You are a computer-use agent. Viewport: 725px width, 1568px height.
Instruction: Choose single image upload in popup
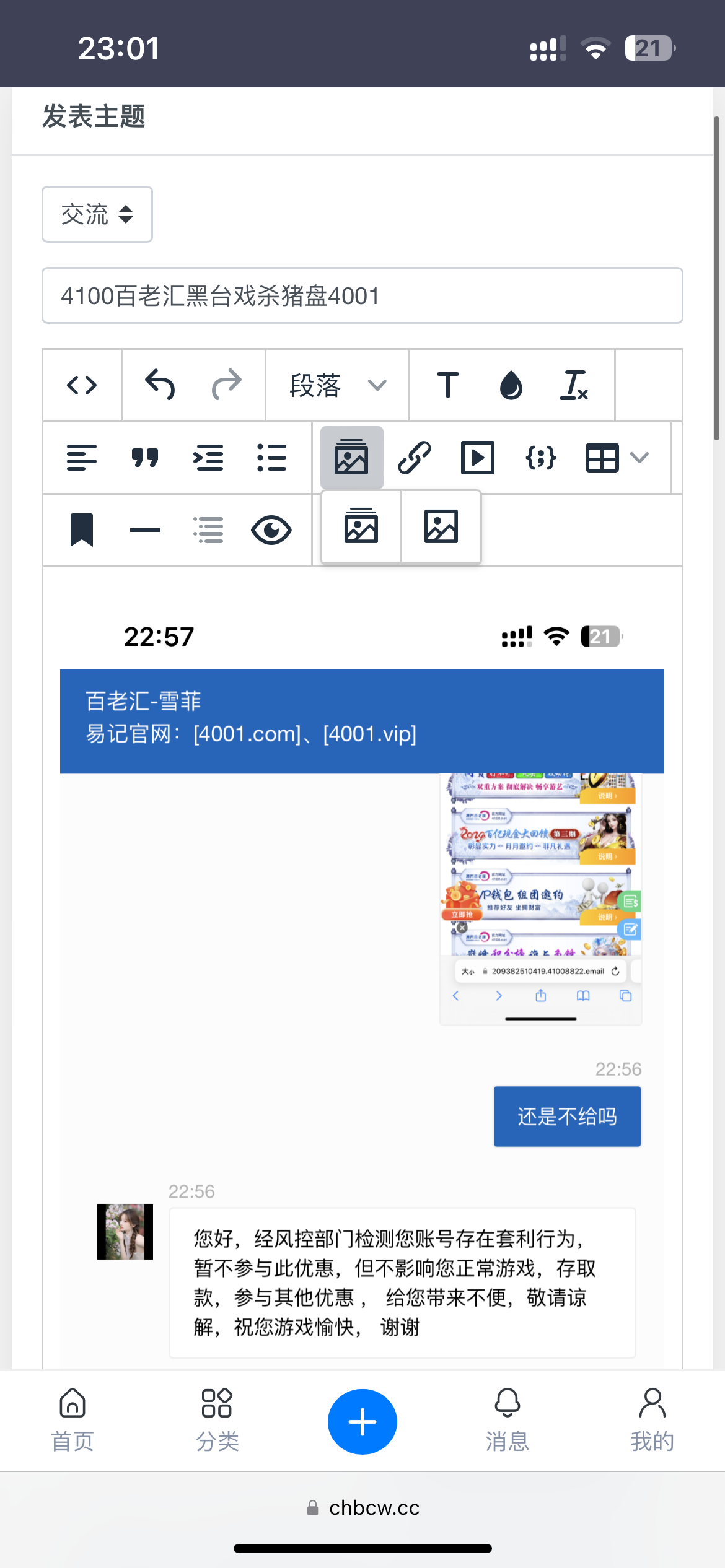[441, 527]
